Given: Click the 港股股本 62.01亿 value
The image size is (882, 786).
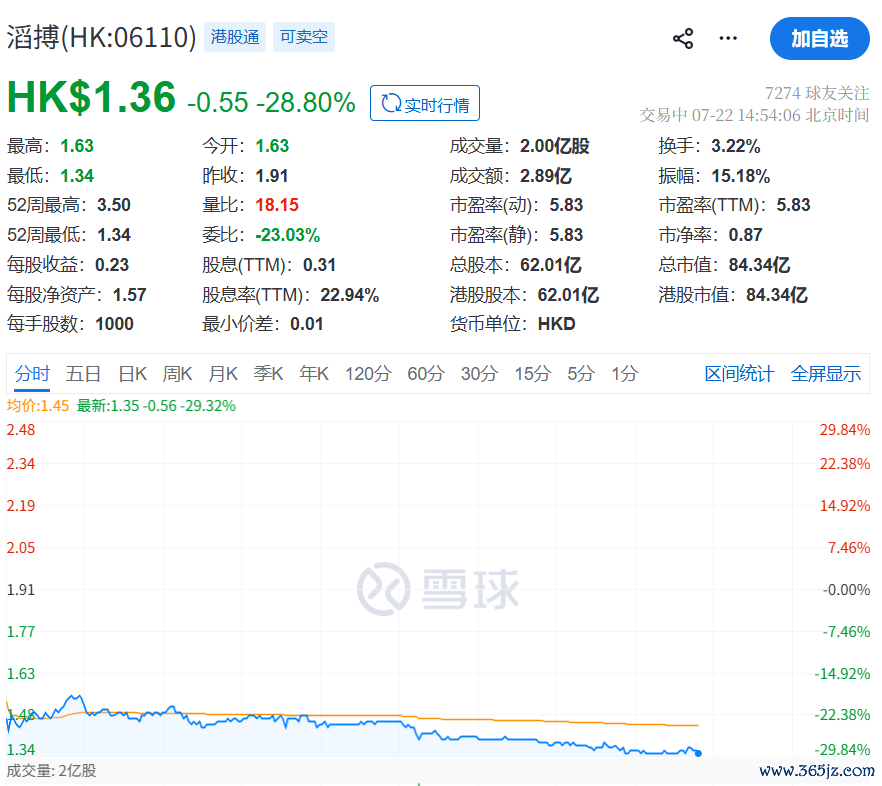Looking at the screenshot, I should point(568,295).
